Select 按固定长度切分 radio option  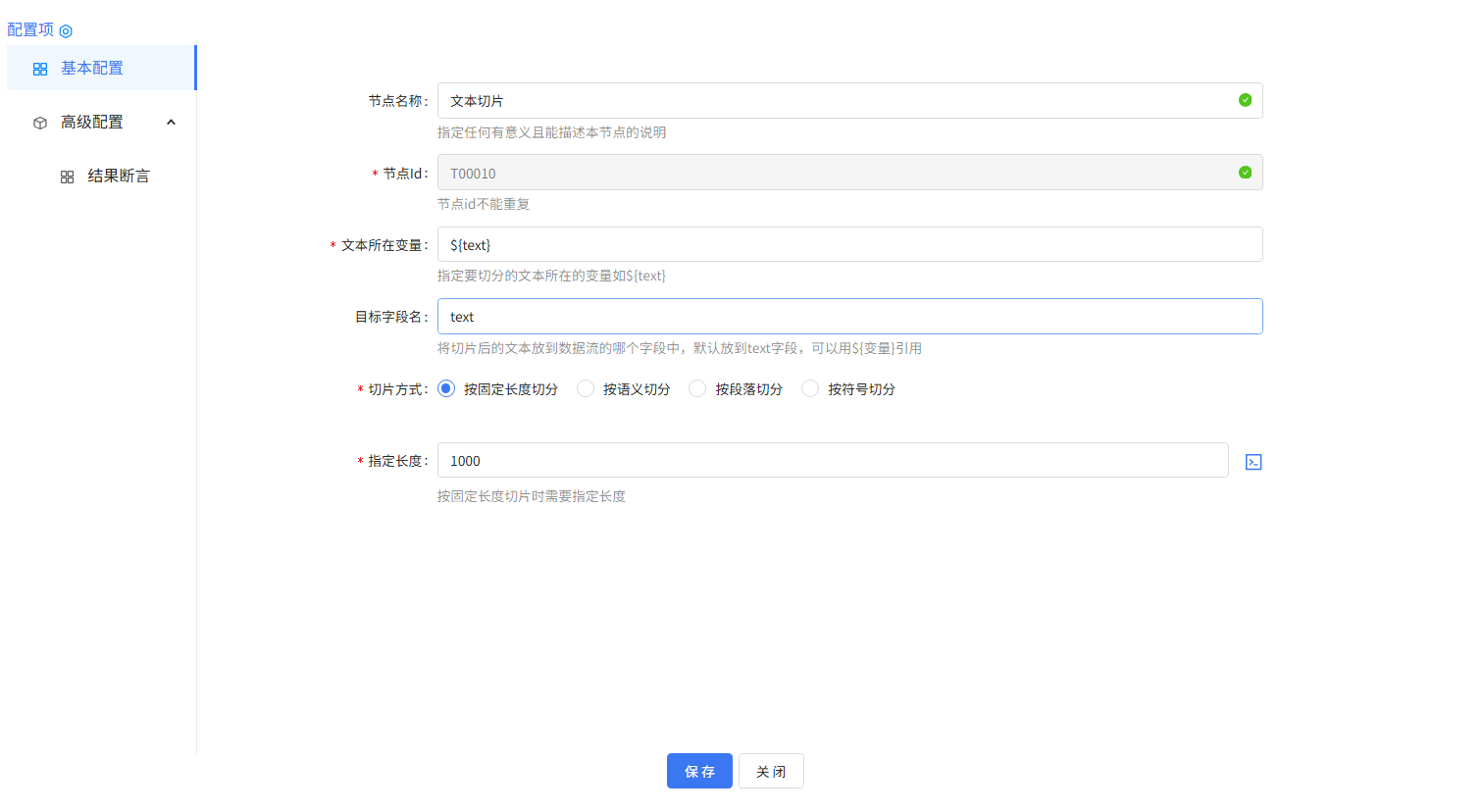(x=446, y=388)
